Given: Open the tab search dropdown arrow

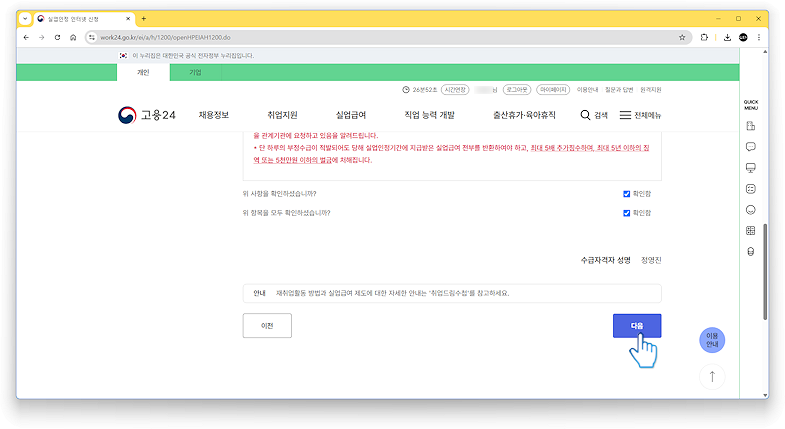Looking at the screenshot, I should coord(25,19).
